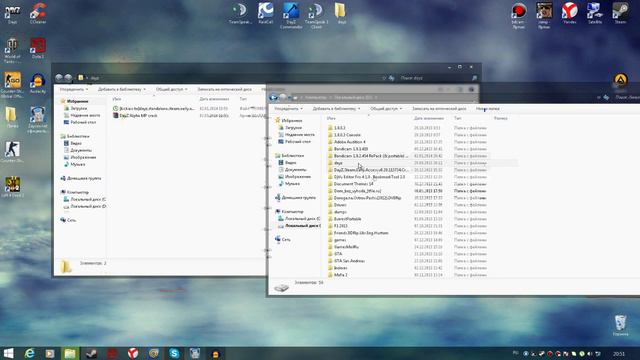The image size is (640, 360).
Task: Open the Start menu button
Action: point(9,353)
